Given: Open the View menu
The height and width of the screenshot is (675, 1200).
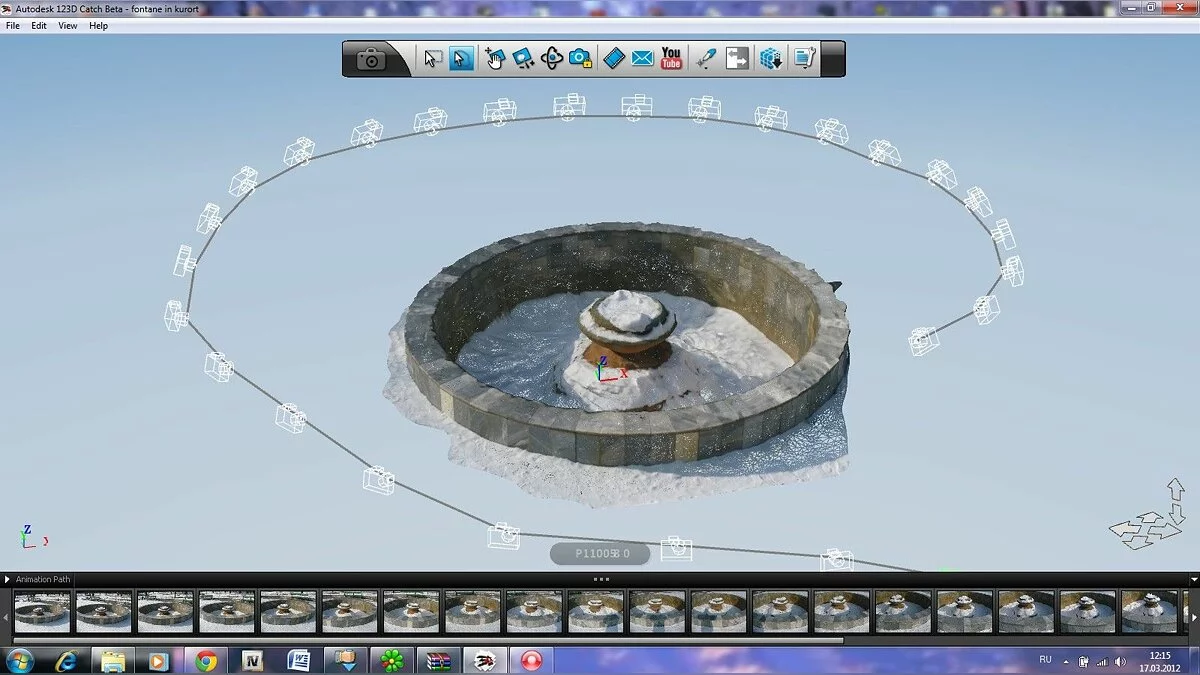Looking at the screenshot, I should (66, 25).
